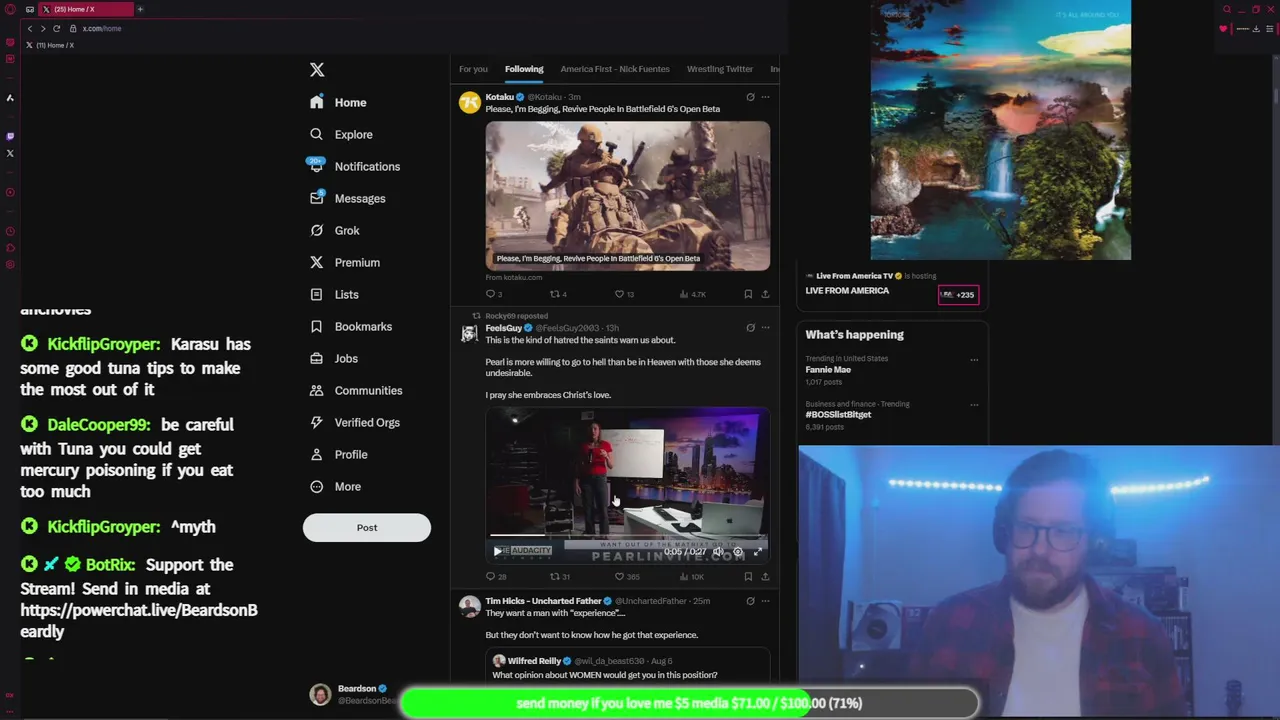The image size is (1280, 720).
Task: Mute the FeelsGuy video volume
Action: [717, 552]
